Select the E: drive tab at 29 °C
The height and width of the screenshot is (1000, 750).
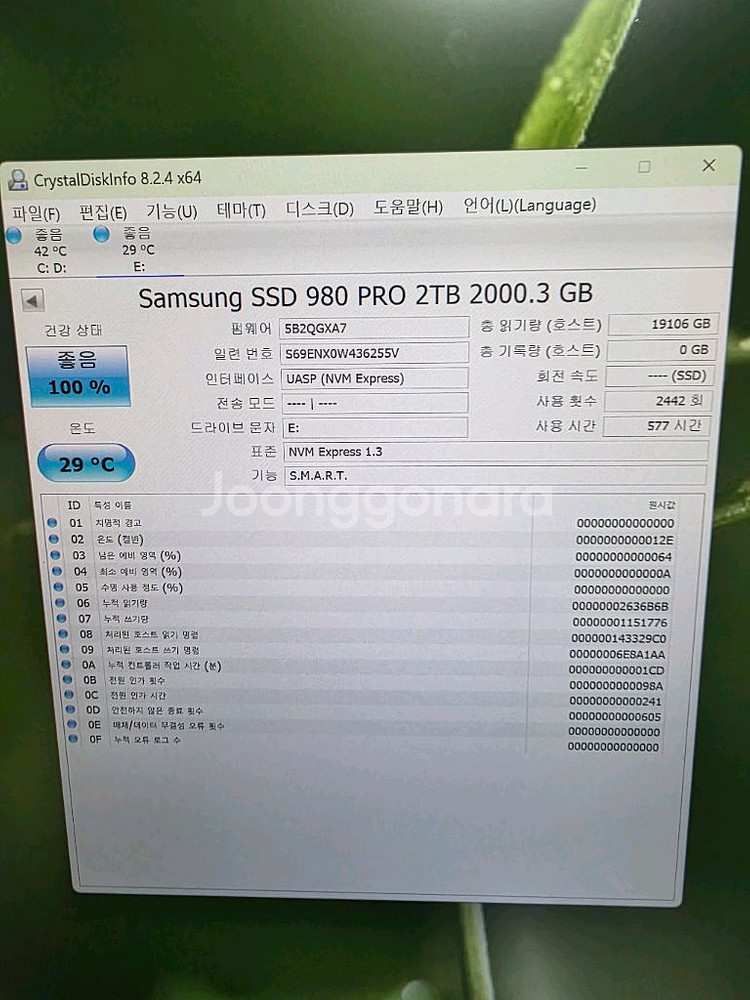138,250
